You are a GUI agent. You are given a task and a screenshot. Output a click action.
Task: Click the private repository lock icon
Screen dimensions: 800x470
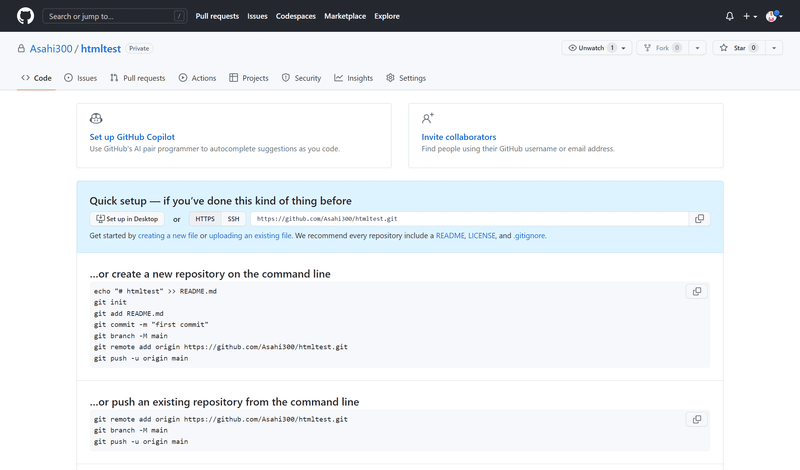(x=21, y=48)
